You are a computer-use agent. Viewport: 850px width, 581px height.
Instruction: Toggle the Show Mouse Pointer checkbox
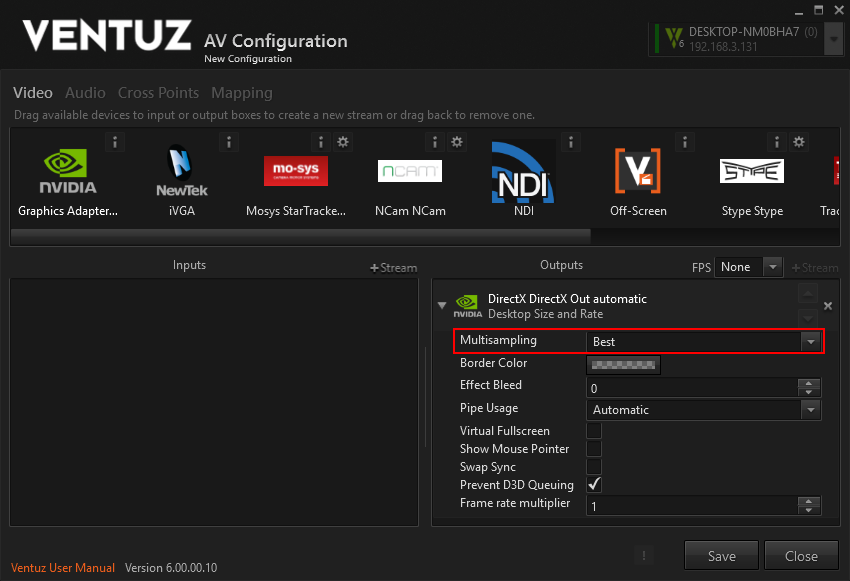pos(594,449)
